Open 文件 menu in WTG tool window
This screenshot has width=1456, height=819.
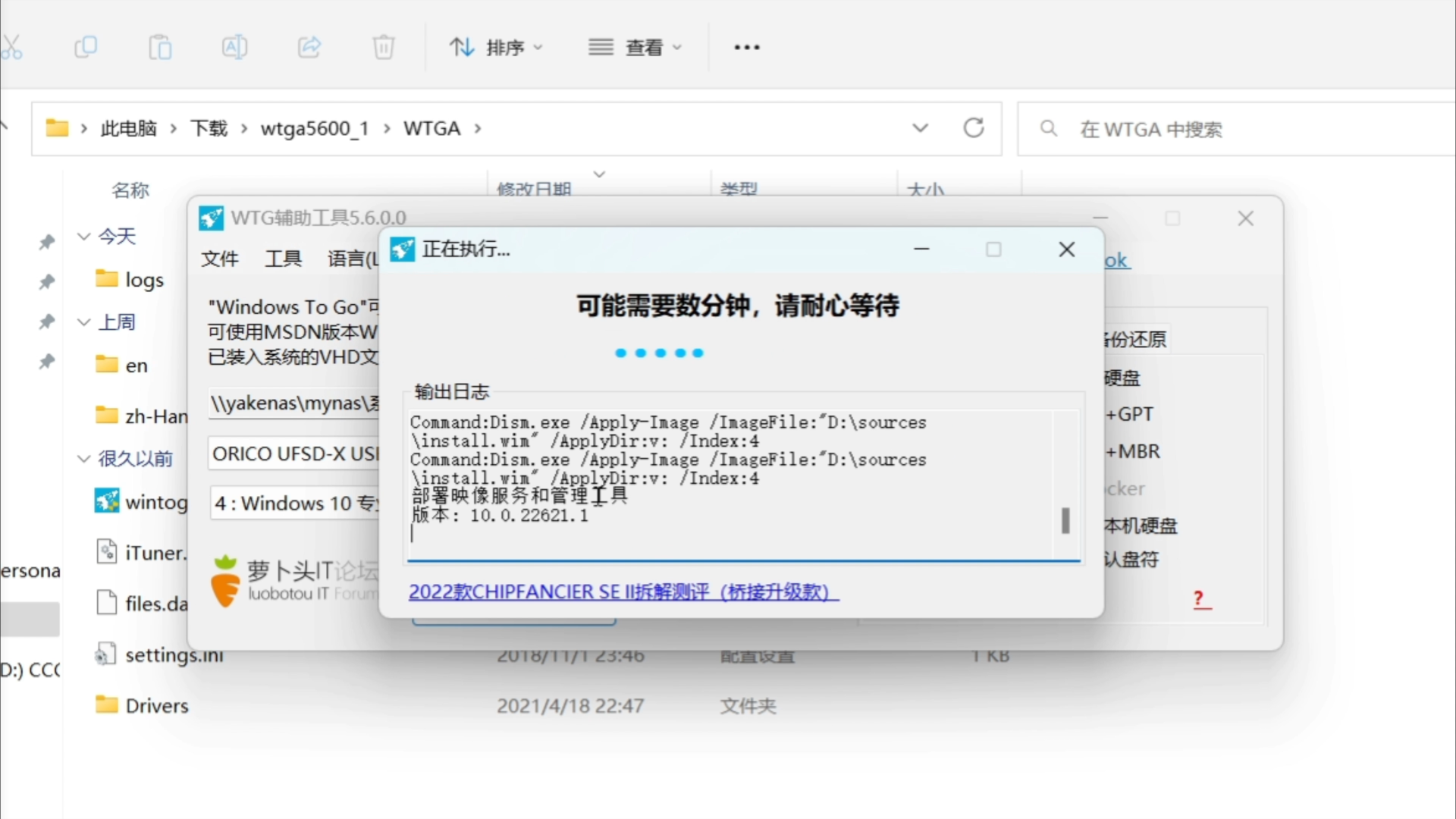point(220,259)
